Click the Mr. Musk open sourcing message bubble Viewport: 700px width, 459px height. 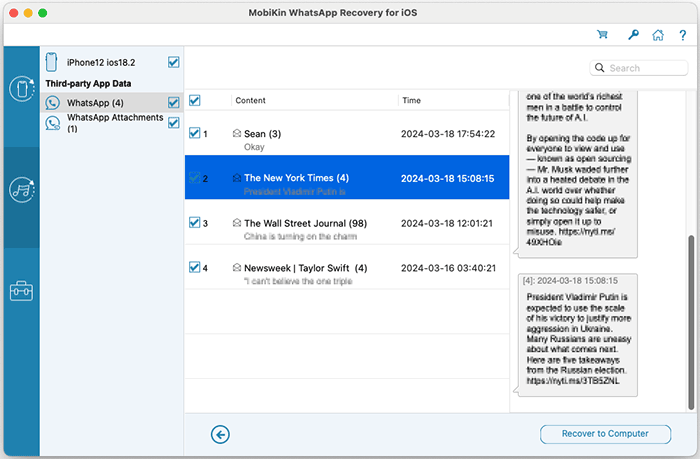[577, 174]
